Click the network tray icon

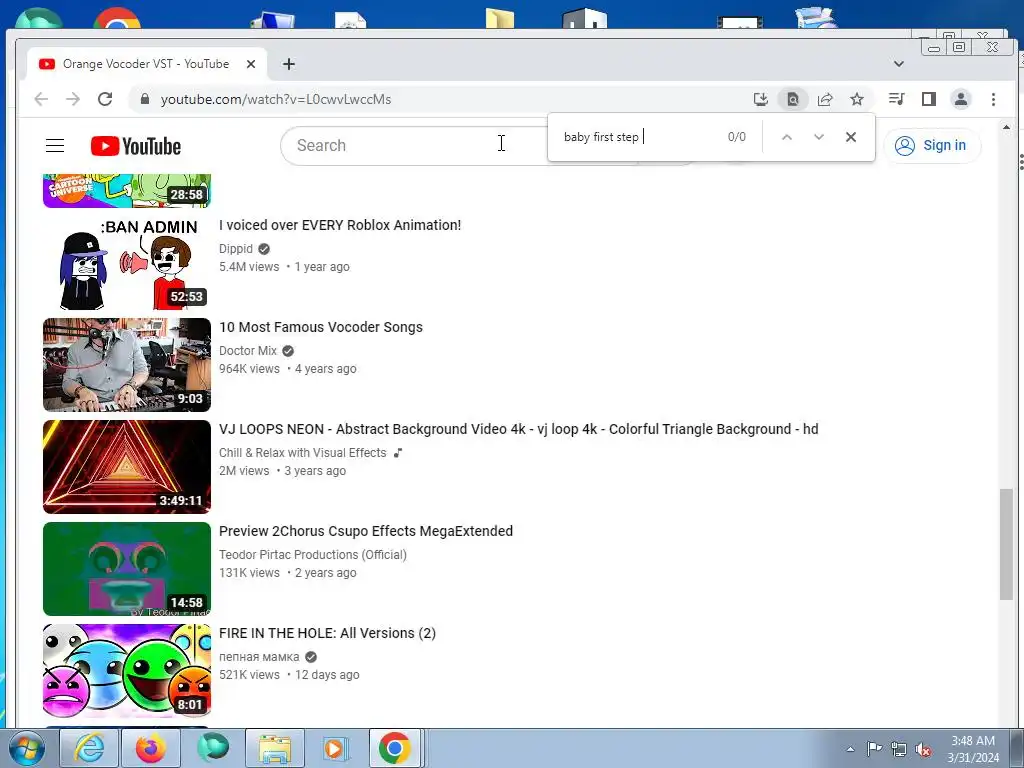[899, 750]
